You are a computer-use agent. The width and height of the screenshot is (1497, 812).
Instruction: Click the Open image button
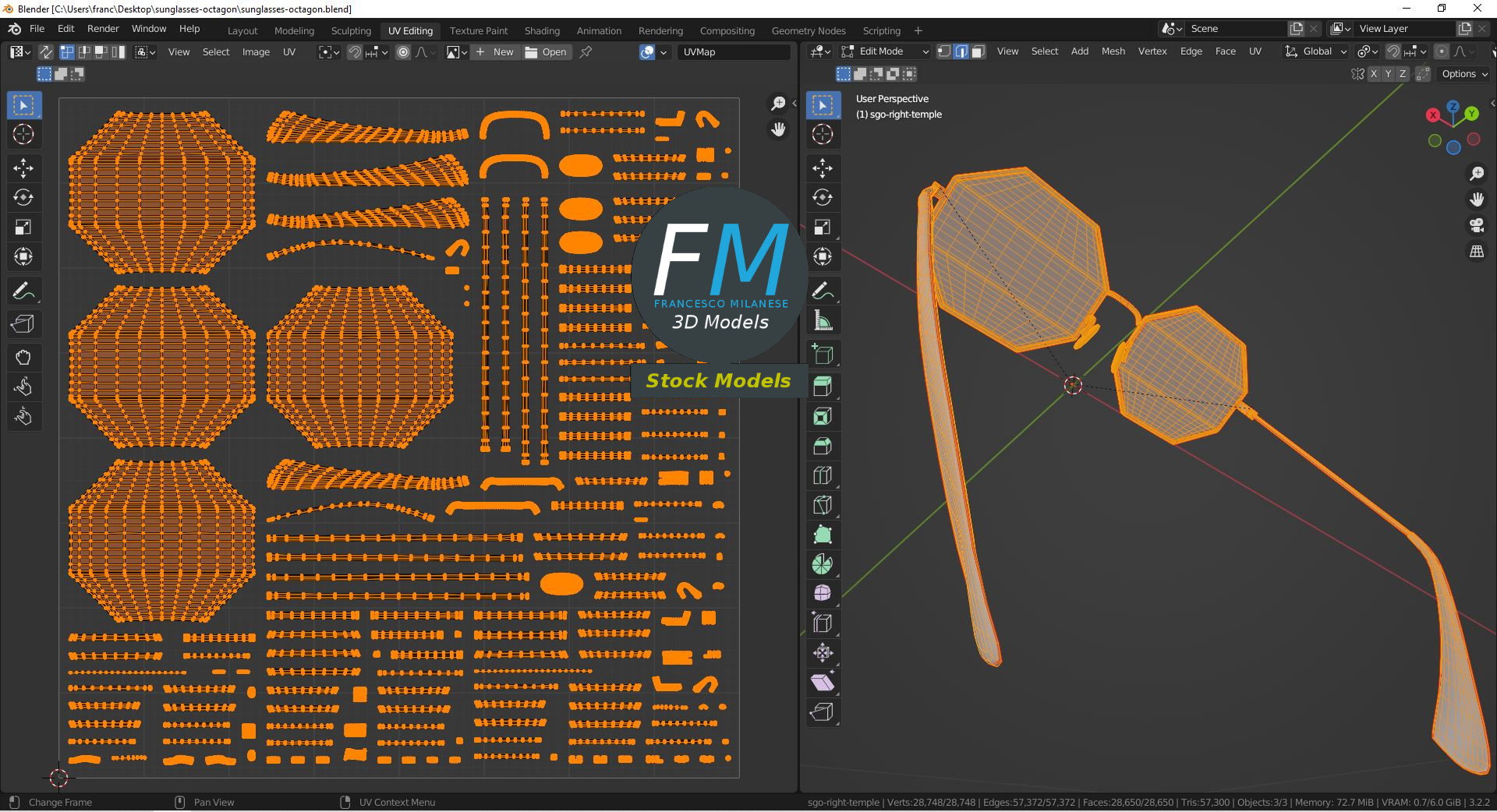[x=547, y=52]
